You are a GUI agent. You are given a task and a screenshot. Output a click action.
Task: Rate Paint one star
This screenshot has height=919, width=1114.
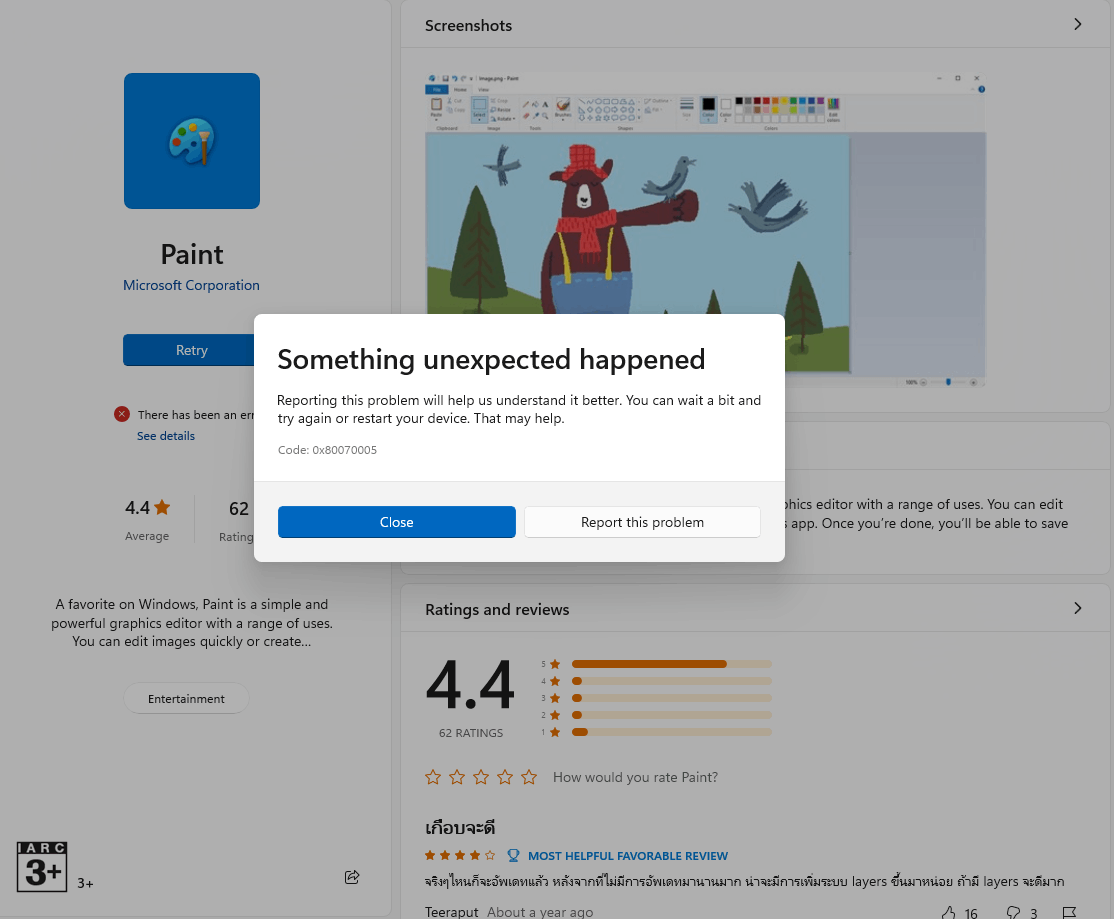click(x=433, y=777)
